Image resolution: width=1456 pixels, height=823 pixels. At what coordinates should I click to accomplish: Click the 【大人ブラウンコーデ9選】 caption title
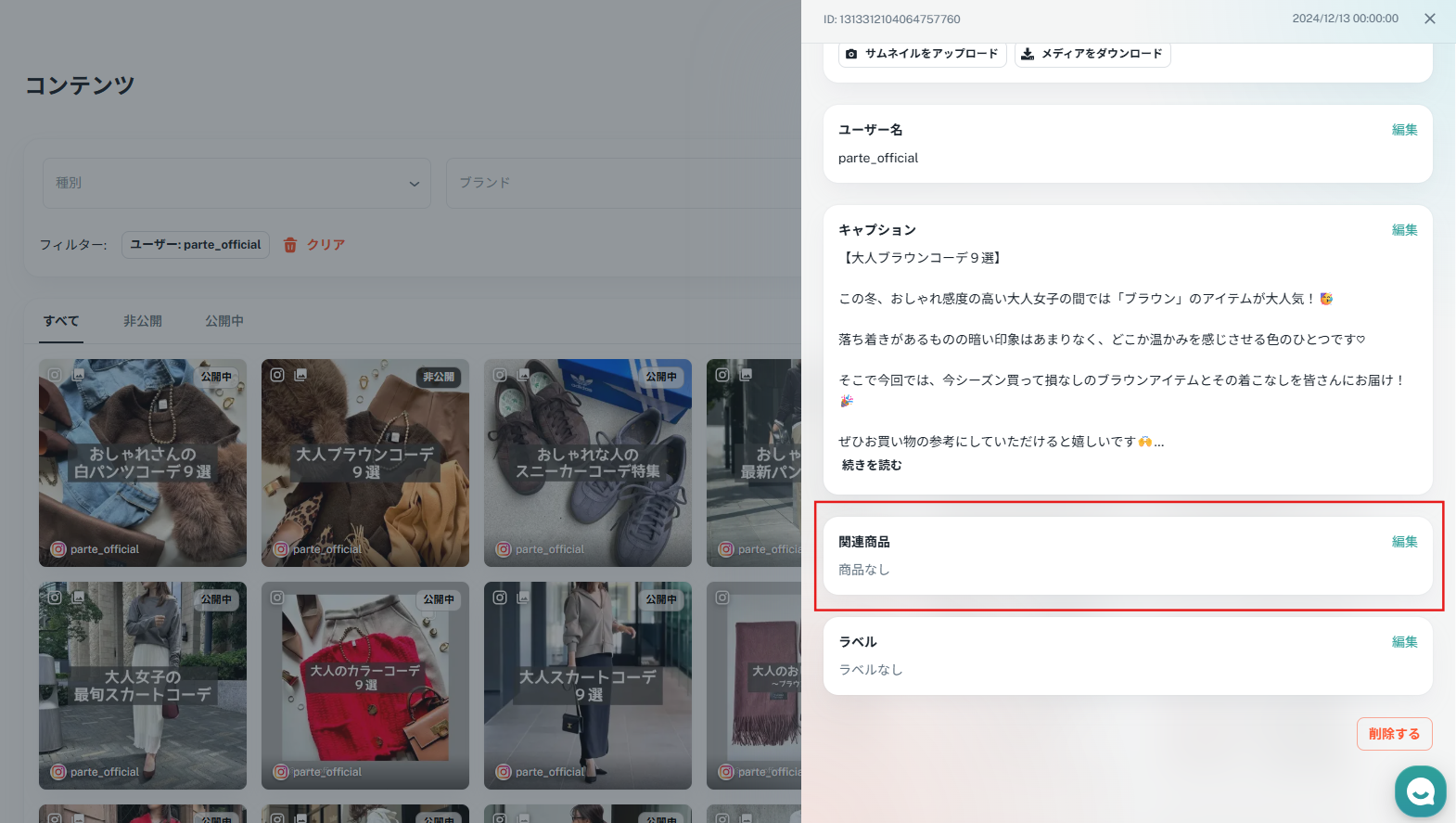[x=922, y=258]
